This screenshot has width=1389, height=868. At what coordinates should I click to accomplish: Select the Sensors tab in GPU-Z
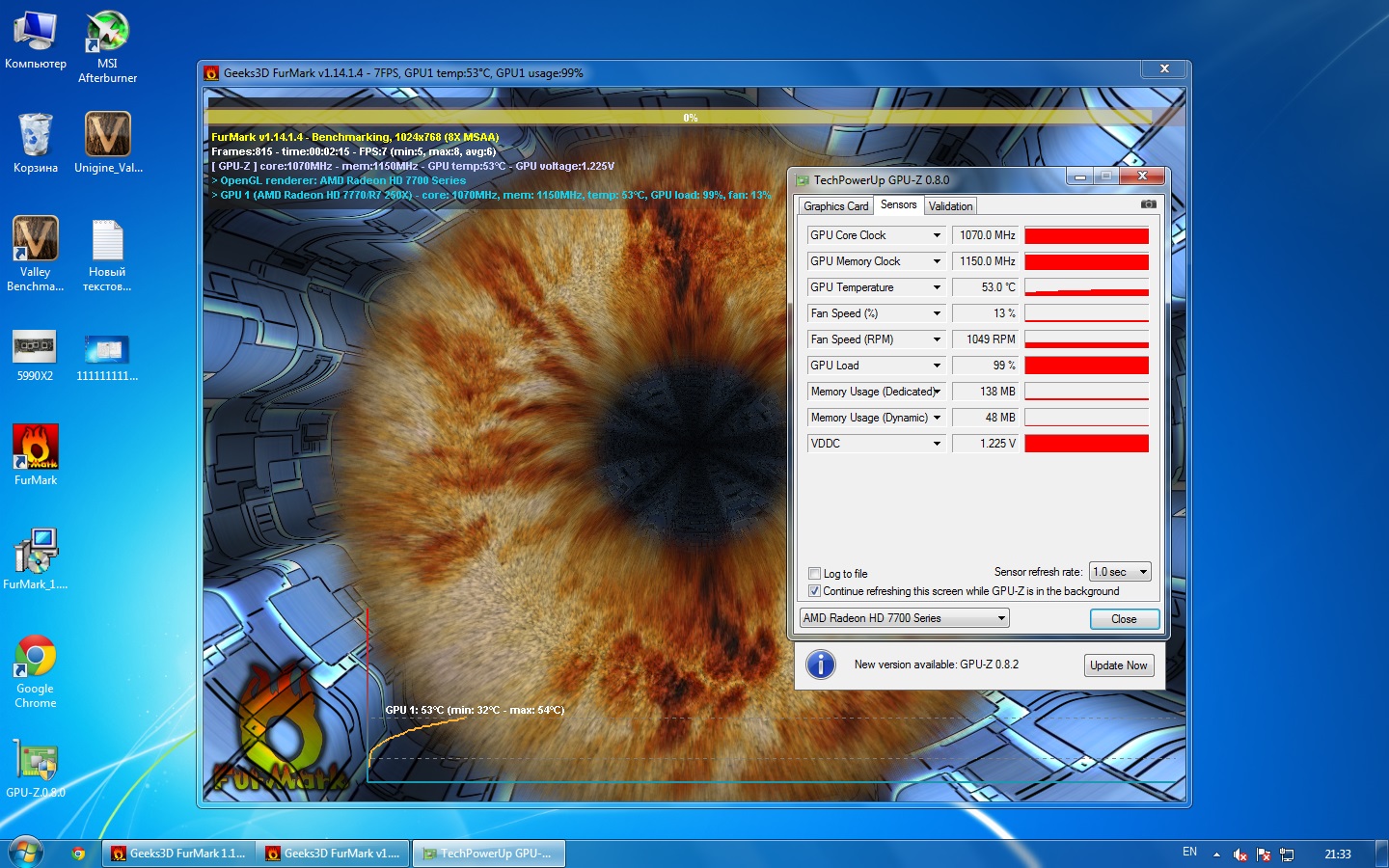click(x=898, y=204)
